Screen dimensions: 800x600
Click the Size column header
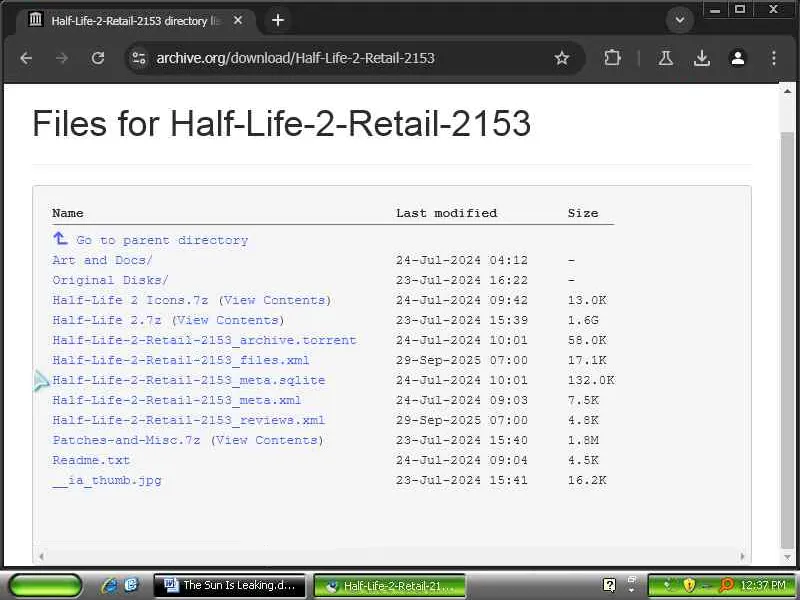click(x=583, y=213)
